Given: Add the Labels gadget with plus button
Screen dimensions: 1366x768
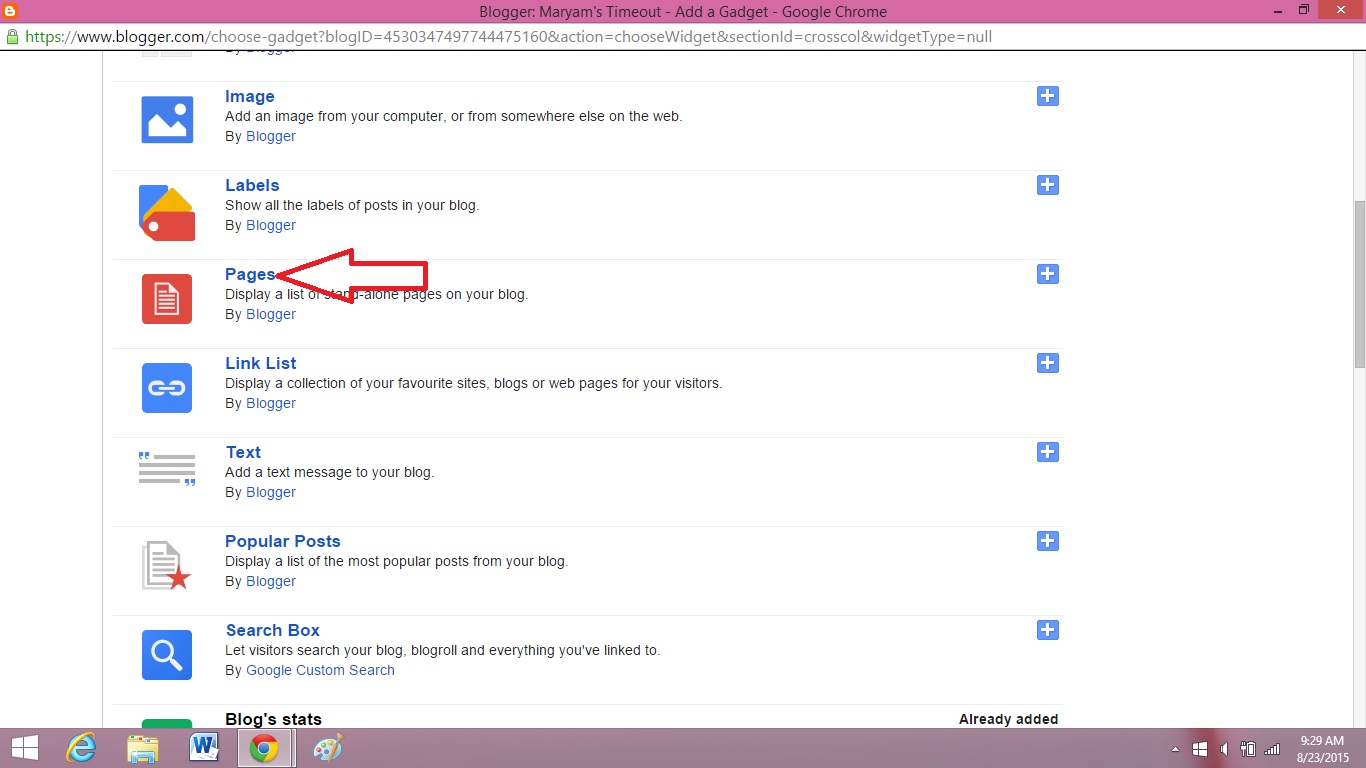Looking at the screenshot, I should pos(1047,185).
